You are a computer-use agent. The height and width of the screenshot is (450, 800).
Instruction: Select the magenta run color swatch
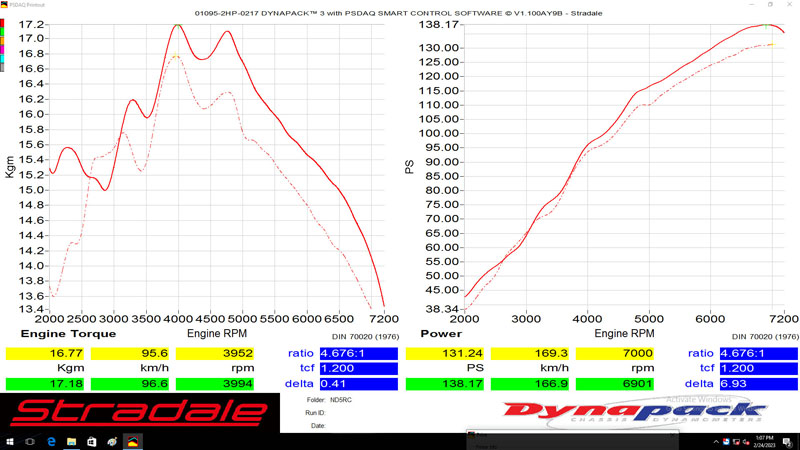click(2, 49)
